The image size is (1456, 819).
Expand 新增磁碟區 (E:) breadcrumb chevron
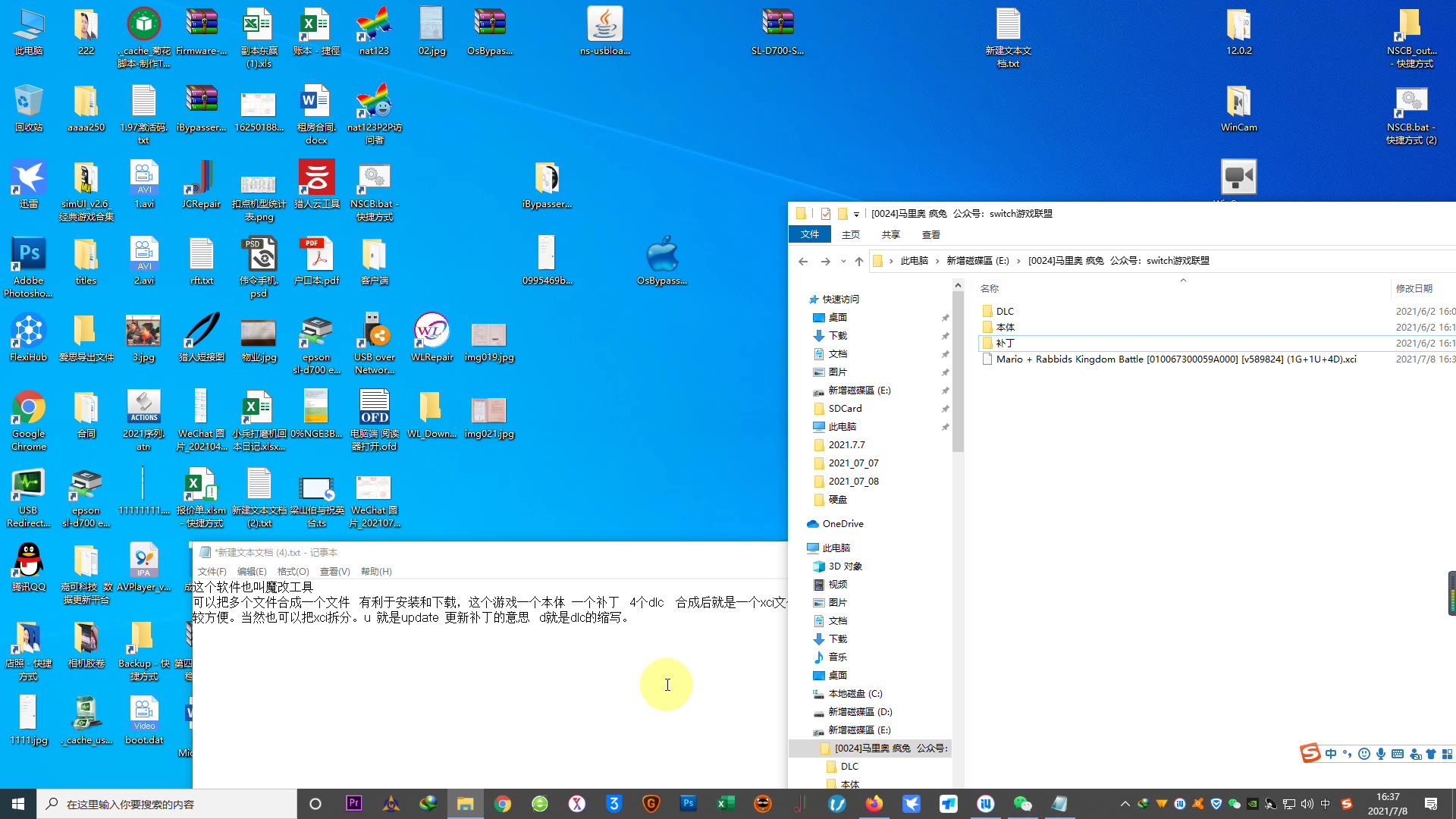1018,261
